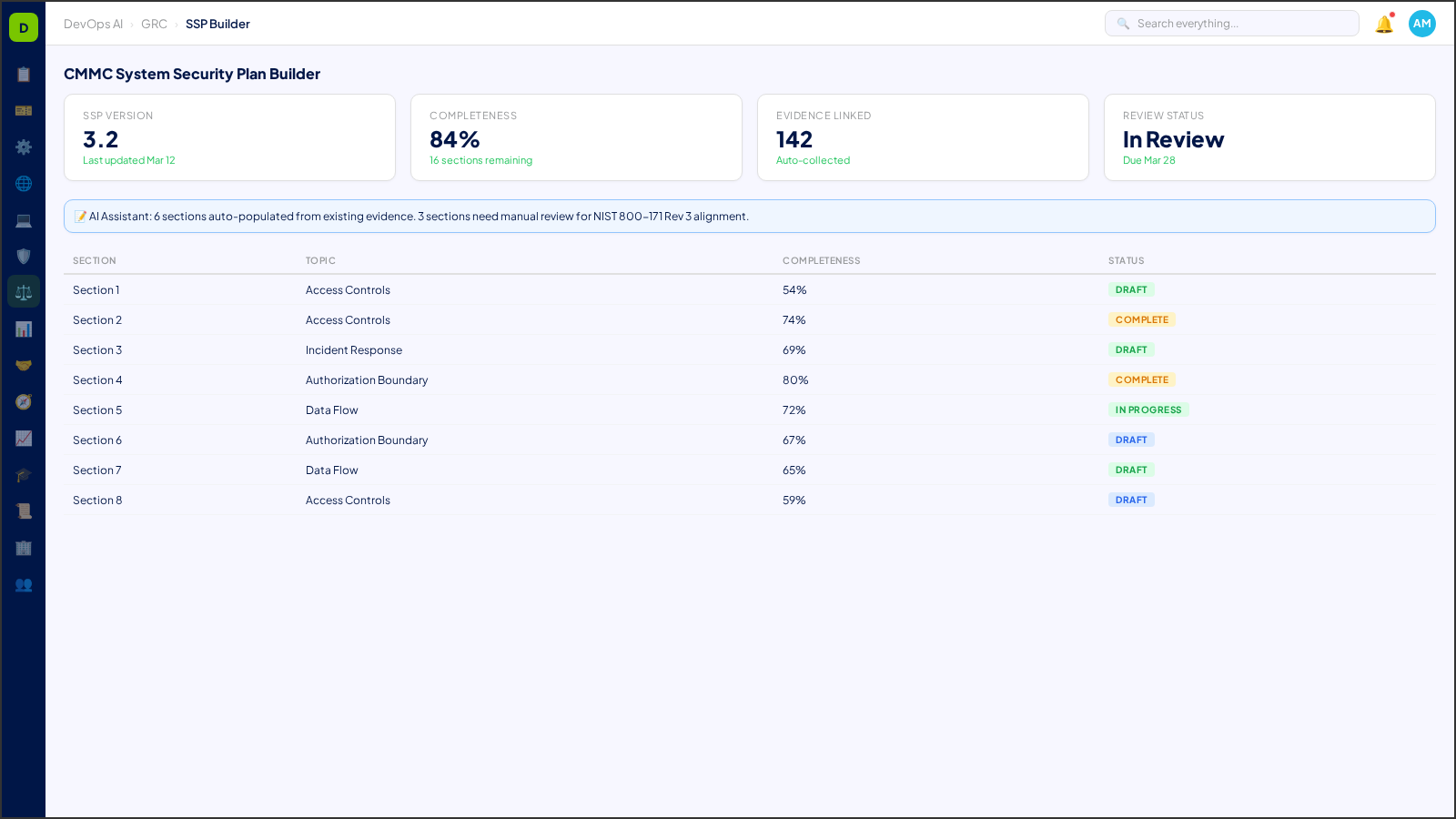The height and width of the screenshot is (819, 1456).
Task: Select the scales (GRC) icon in the sidebar
Action: (x=24, y=291)
